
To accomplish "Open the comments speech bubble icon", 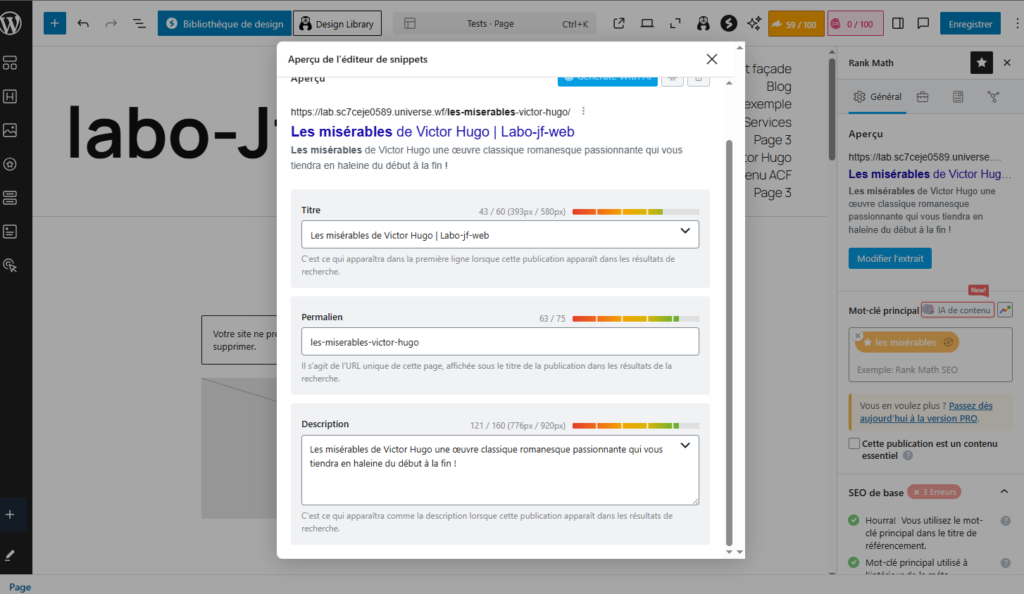I will [x=923, y=23].
